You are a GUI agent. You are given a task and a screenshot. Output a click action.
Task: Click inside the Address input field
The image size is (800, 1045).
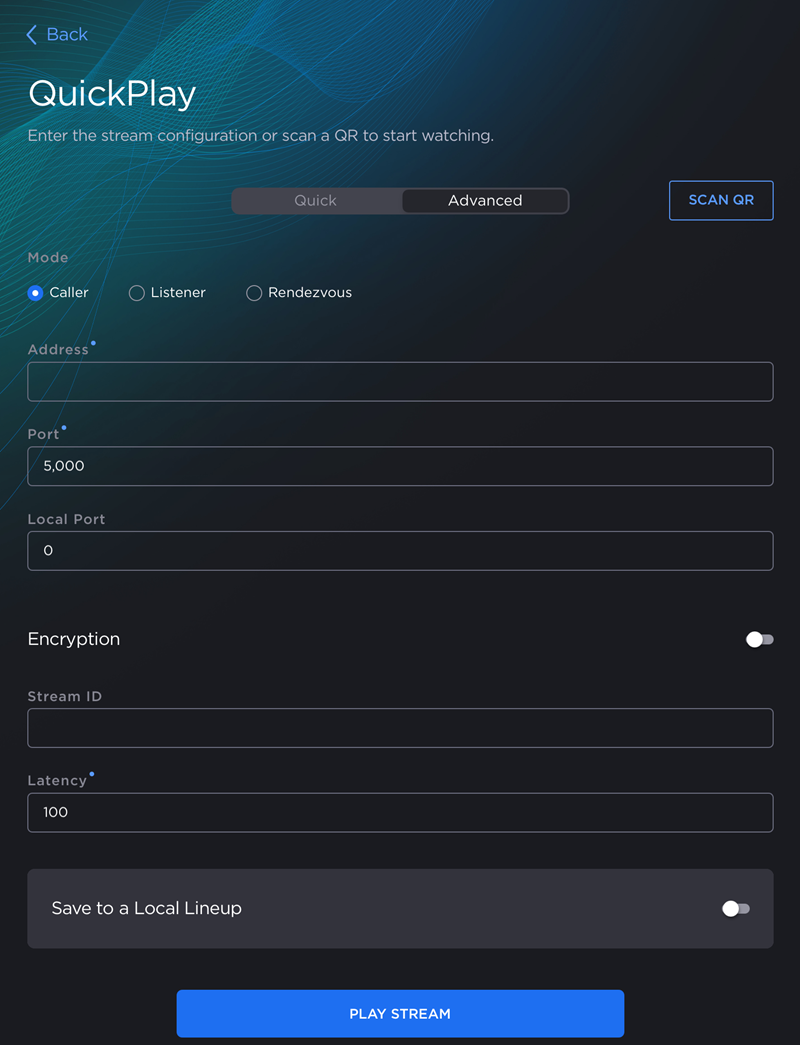(400, 381)
